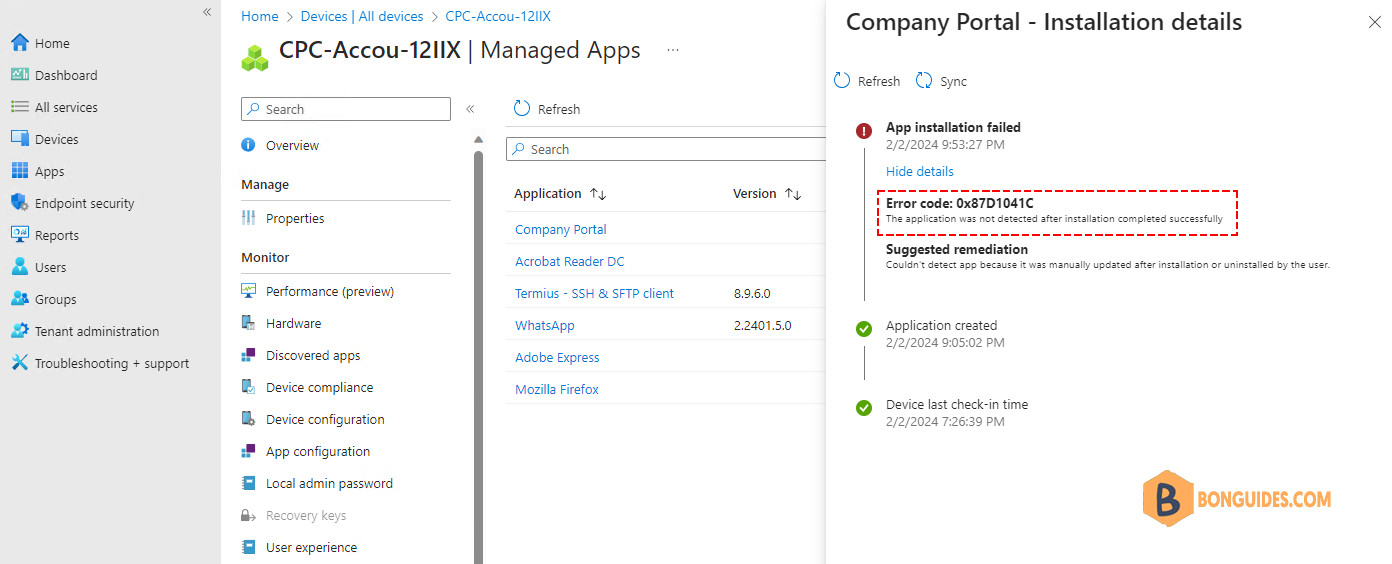Screen dimensions: 1392x564
Task: Click Application created status text
Action: (x=941, y=325)
